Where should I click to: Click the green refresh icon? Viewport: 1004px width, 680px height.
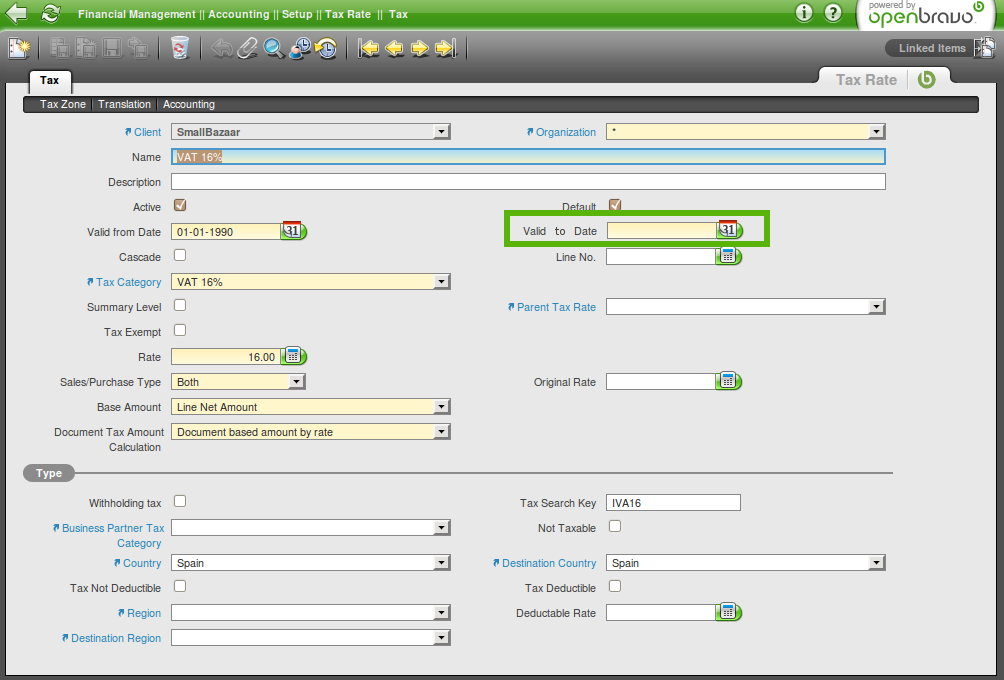point(50,14)
